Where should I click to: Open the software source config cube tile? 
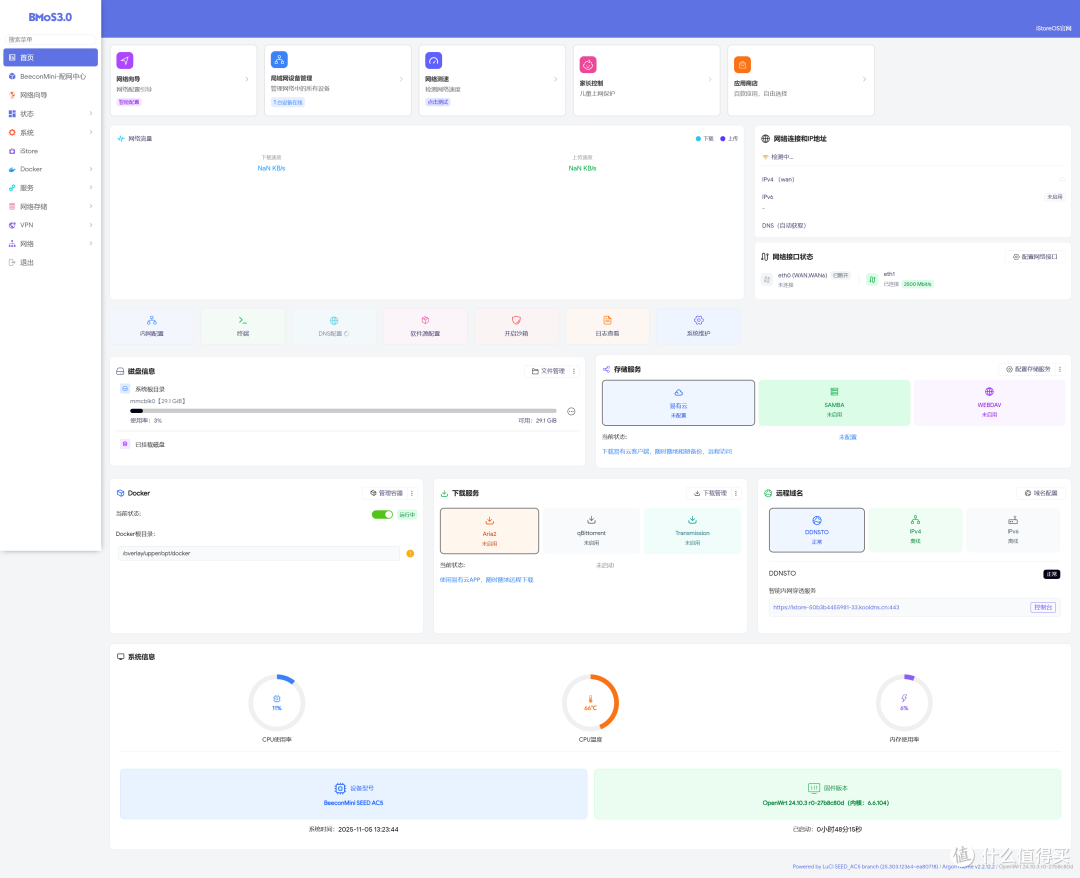point(425,326)
